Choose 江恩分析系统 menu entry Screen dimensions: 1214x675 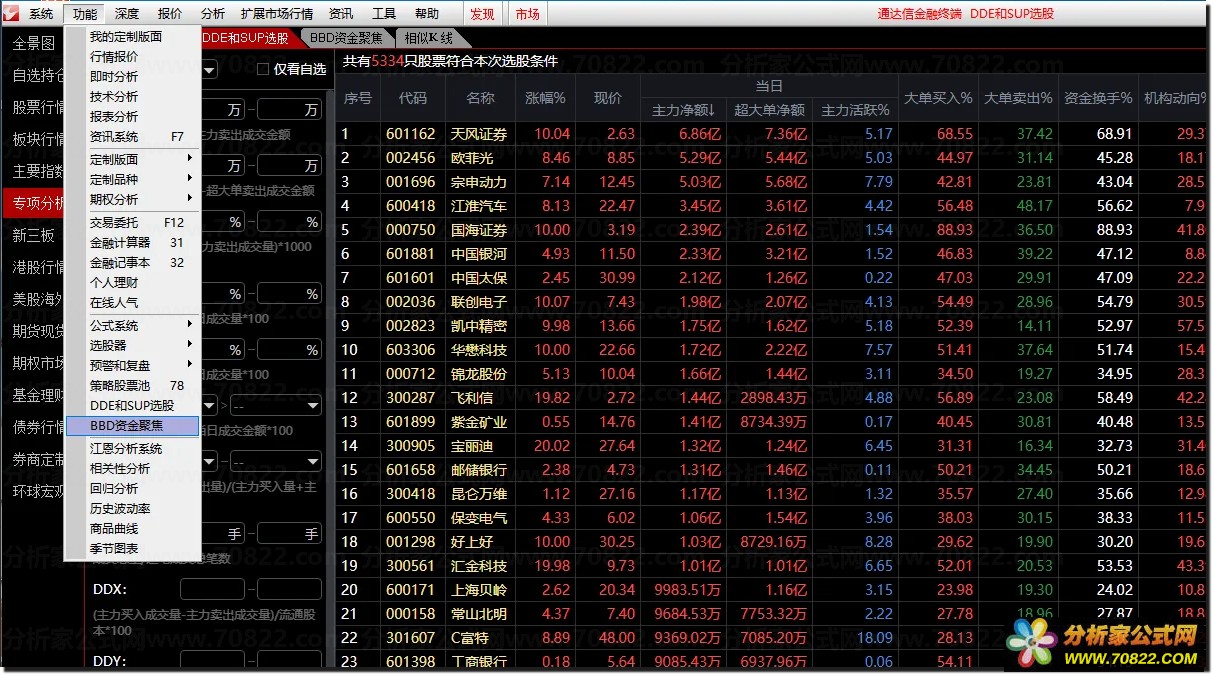tap(132, 449)
